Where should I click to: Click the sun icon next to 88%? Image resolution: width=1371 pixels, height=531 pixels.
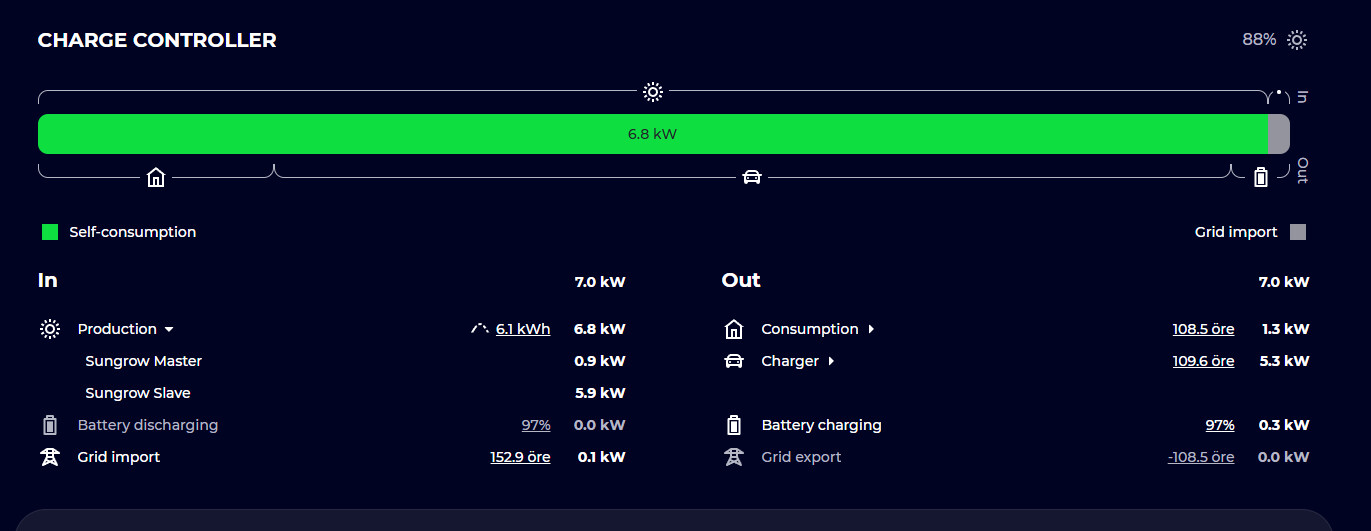(x=1297, y=40)
